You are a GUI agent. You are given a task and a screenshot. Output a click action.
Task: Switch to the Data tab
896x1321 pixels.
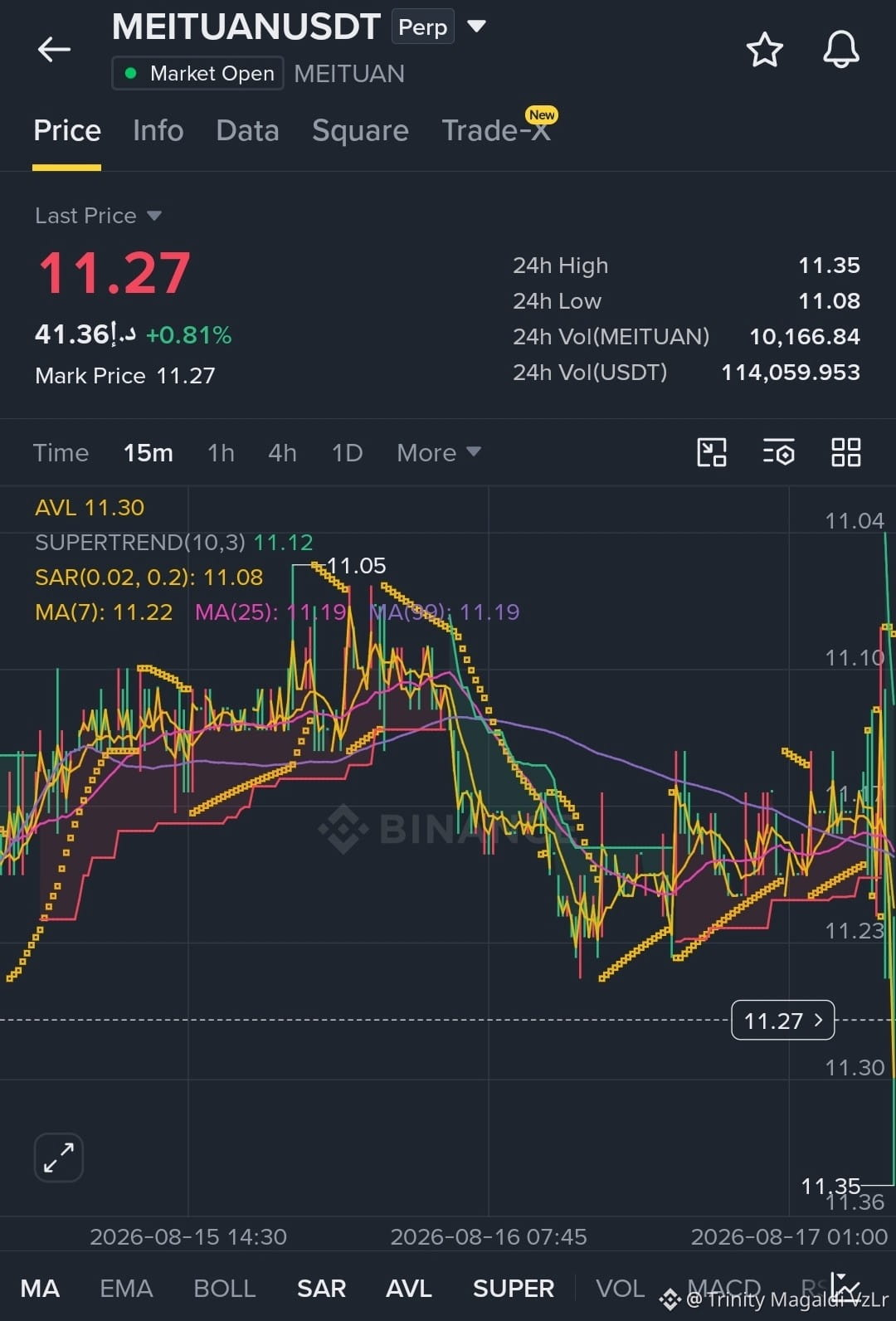click(247, 130)
